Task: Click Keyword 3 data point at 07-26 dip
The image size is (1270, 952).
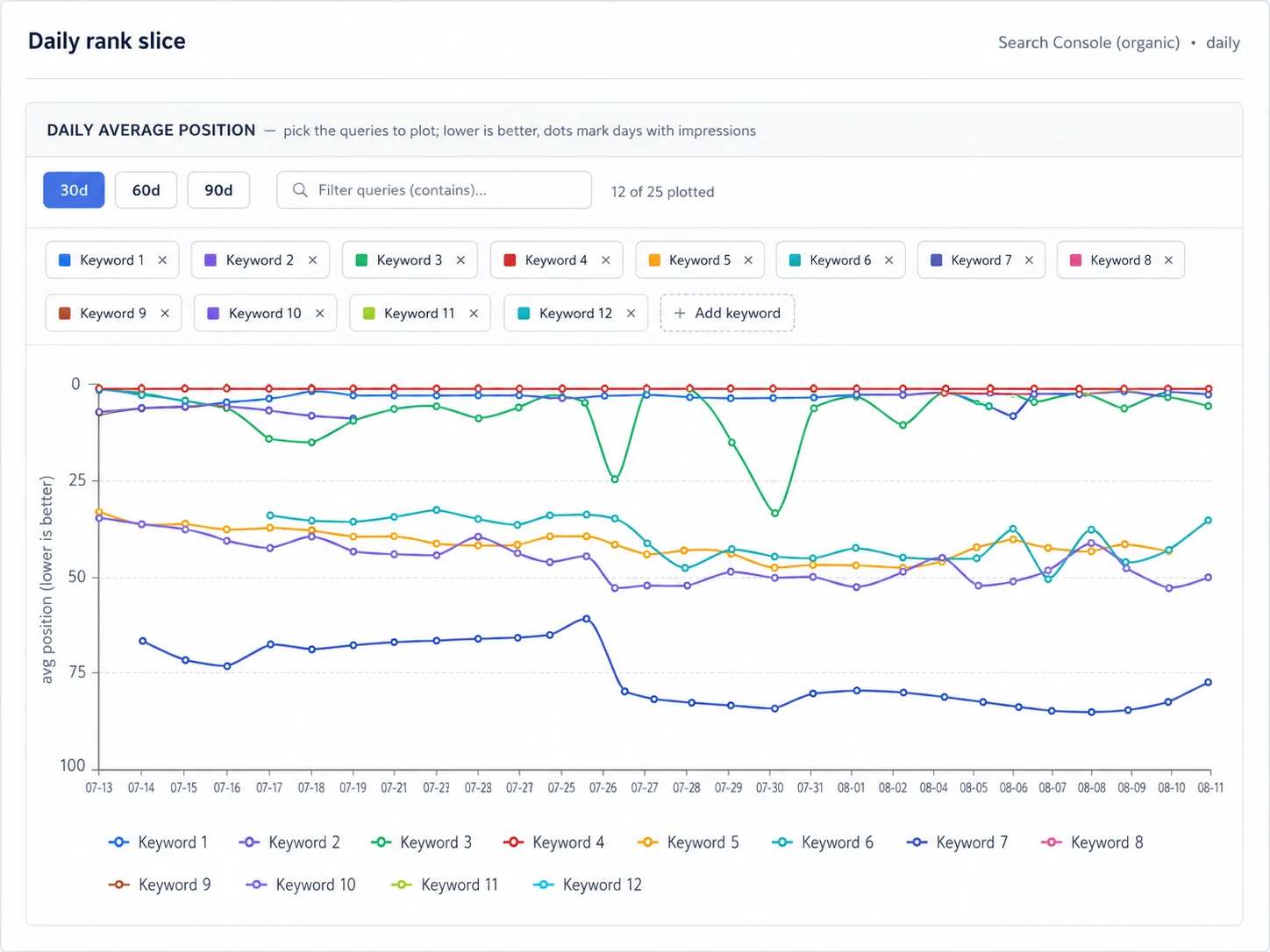Action: coord(614,480)
